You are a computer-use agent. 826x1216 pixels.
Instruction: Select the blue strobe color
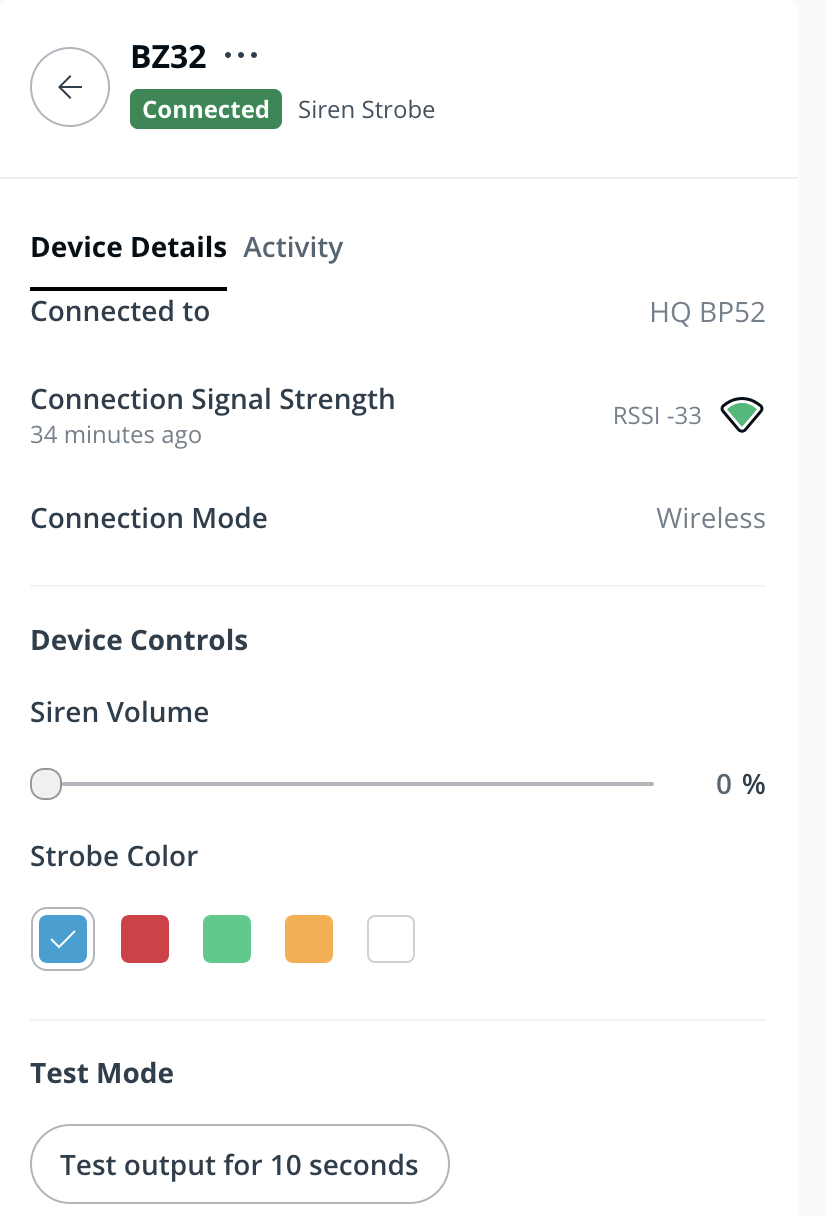click(63, 939)
